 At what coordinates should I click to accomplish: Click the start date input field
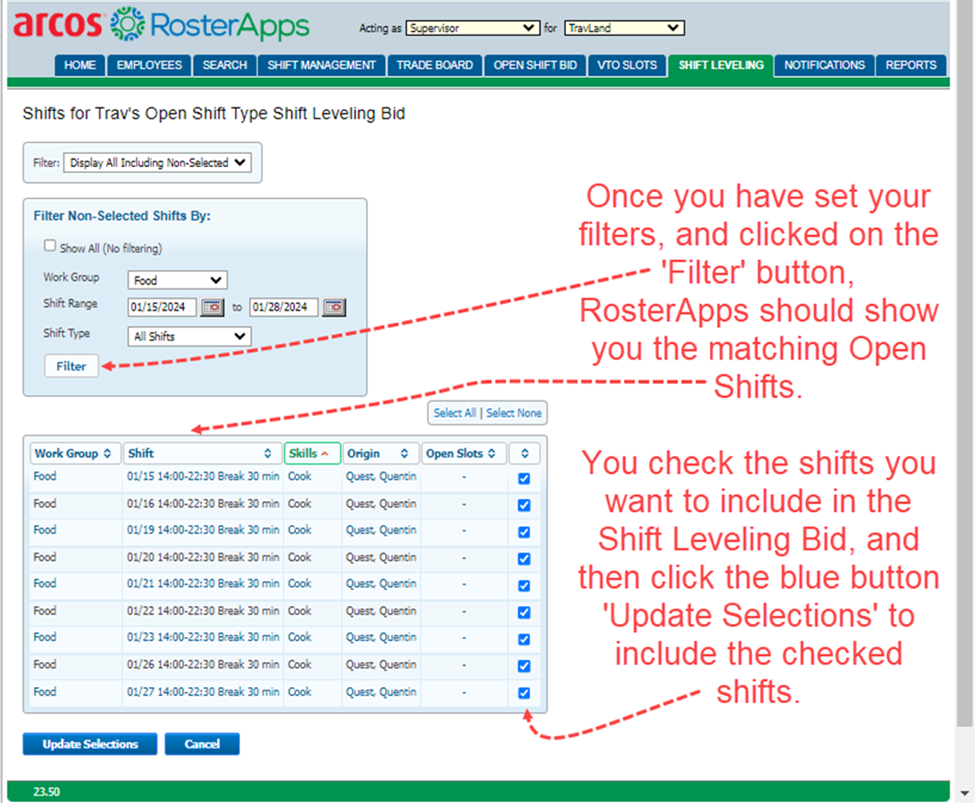(x=165, y=307)
